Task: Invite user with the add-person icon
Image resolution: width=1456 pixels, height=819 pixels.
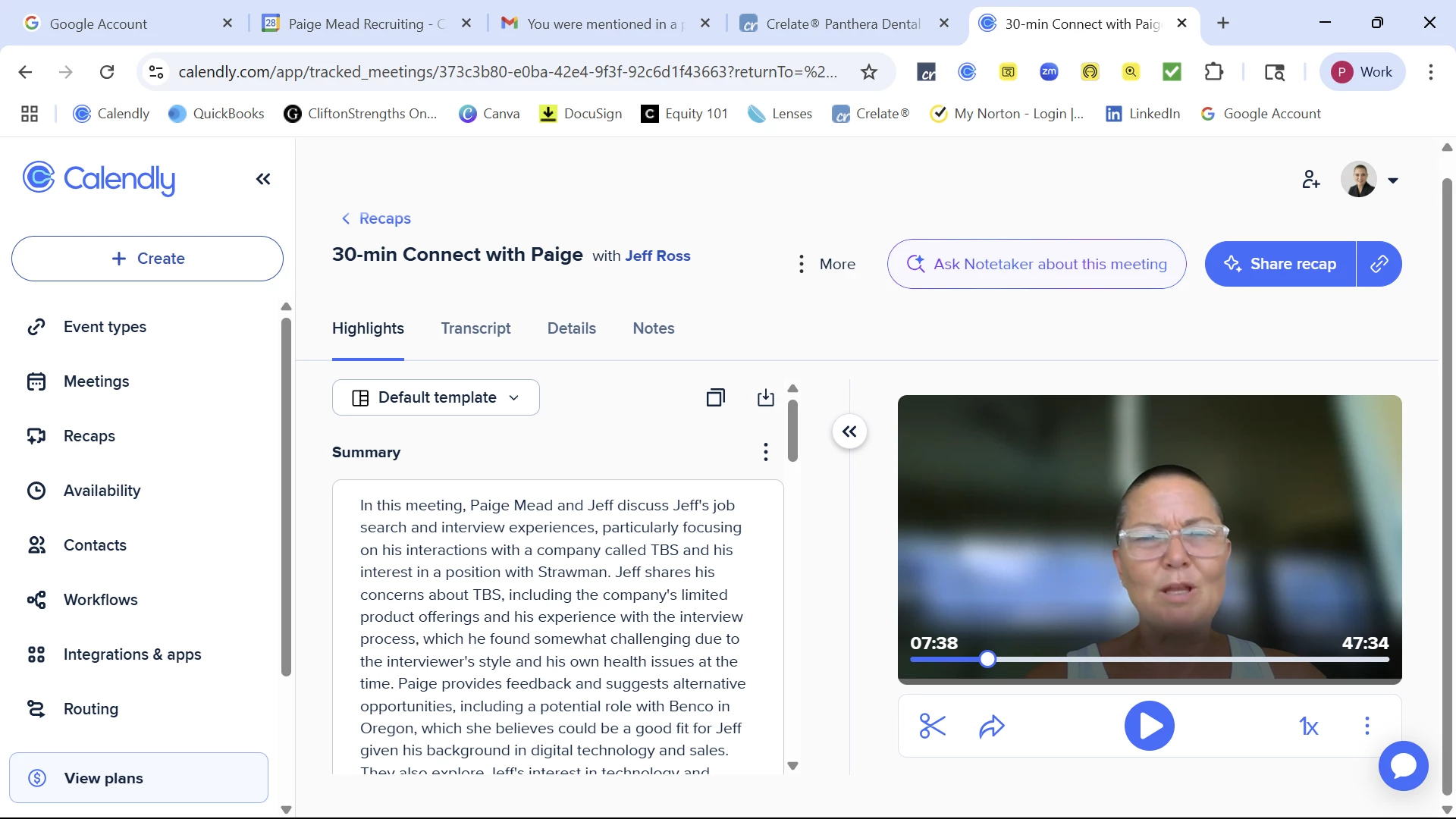Action: (x=1310, y=180)
